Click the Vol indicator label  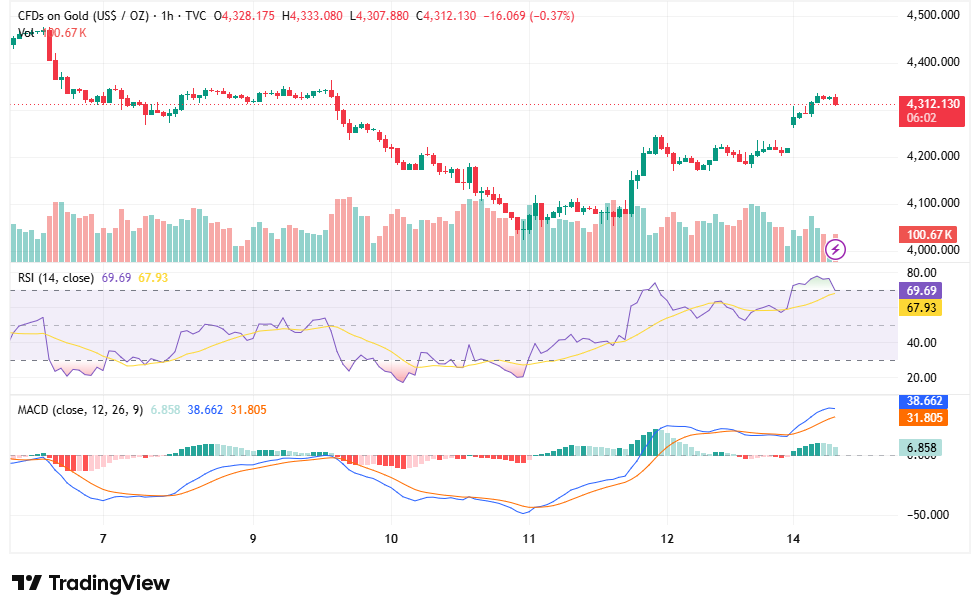[26, 32]
